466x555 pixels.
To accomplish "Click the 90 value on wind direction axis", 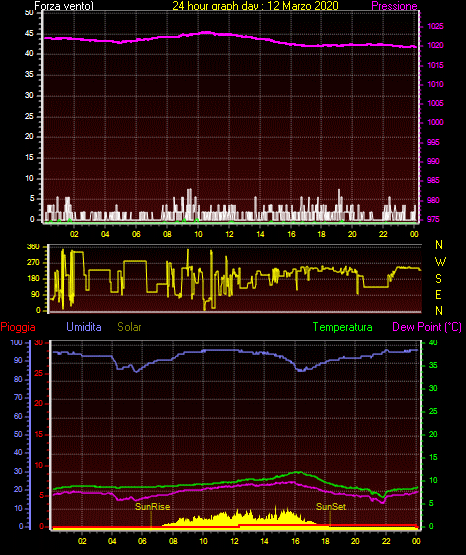I will pyautogui.click(x=35, y=295).
